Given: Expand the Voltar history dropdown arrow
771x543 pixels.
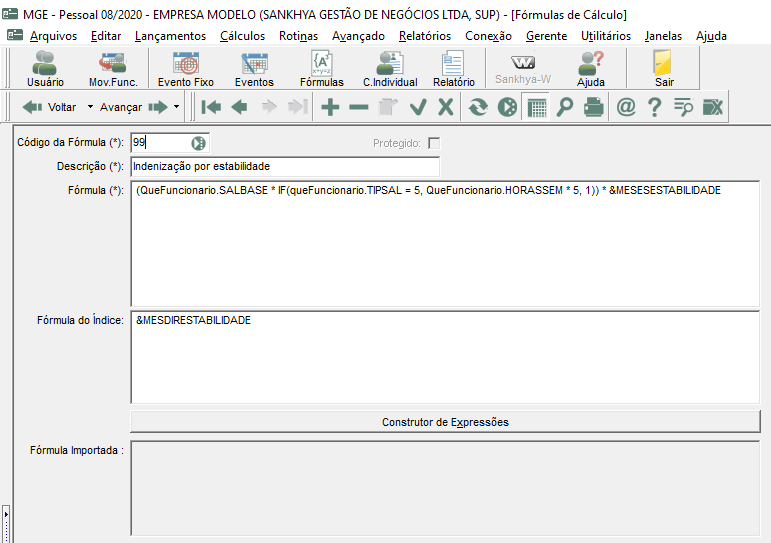Looking at the screenshot, I should [x=90, y=106].
